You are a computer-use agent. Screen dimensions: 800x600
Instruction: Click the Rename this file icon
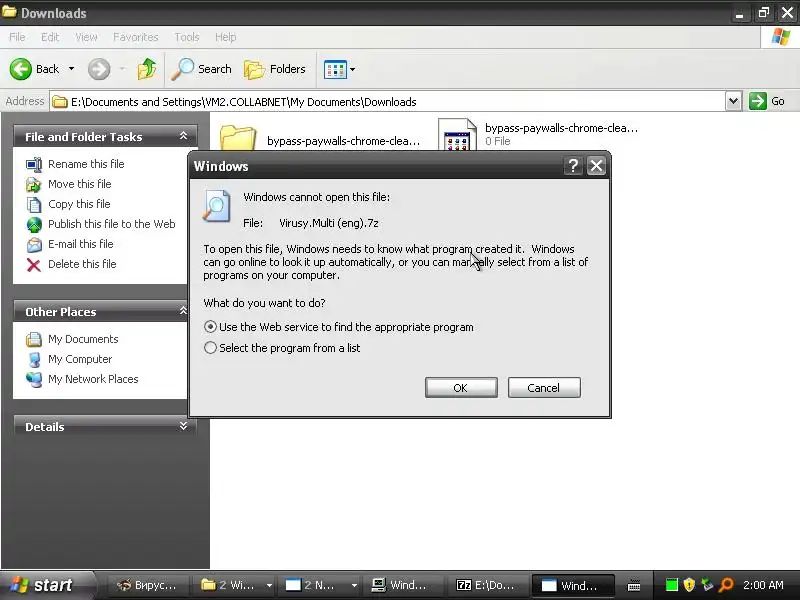(x=34, y=165)
